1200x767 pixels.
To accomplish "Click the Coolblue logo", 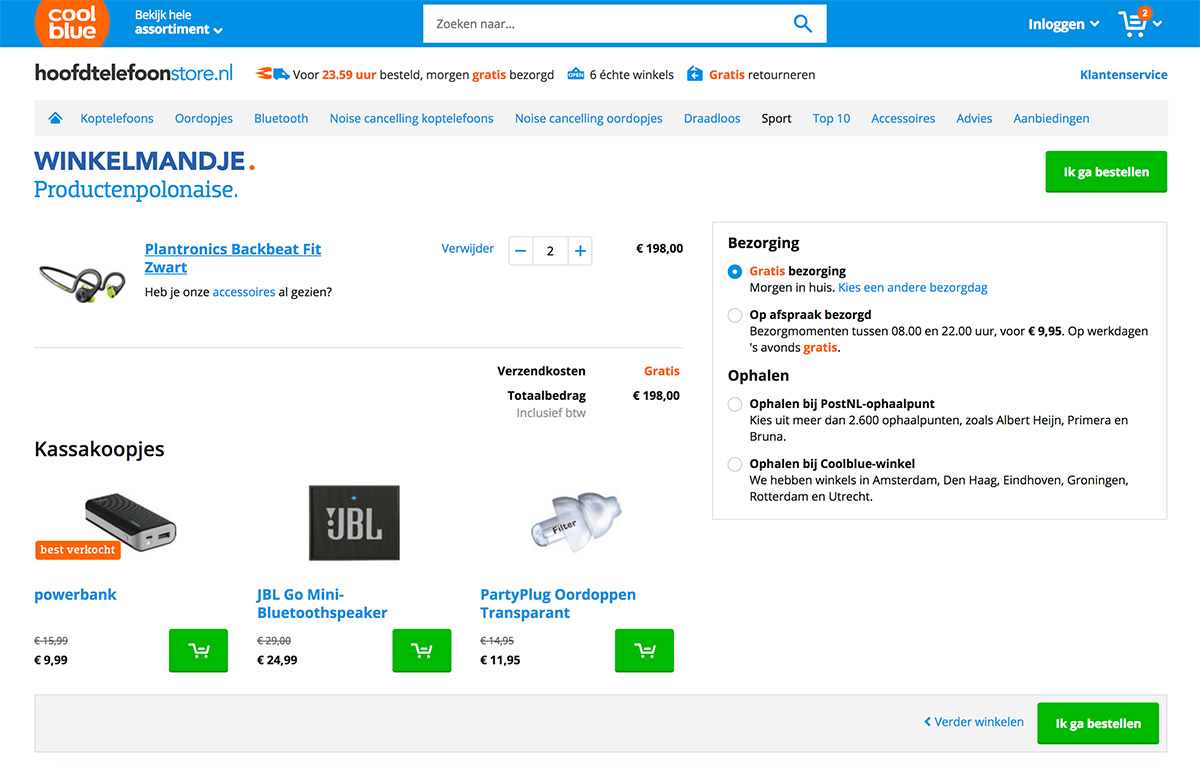I will [x=72, y=22].
